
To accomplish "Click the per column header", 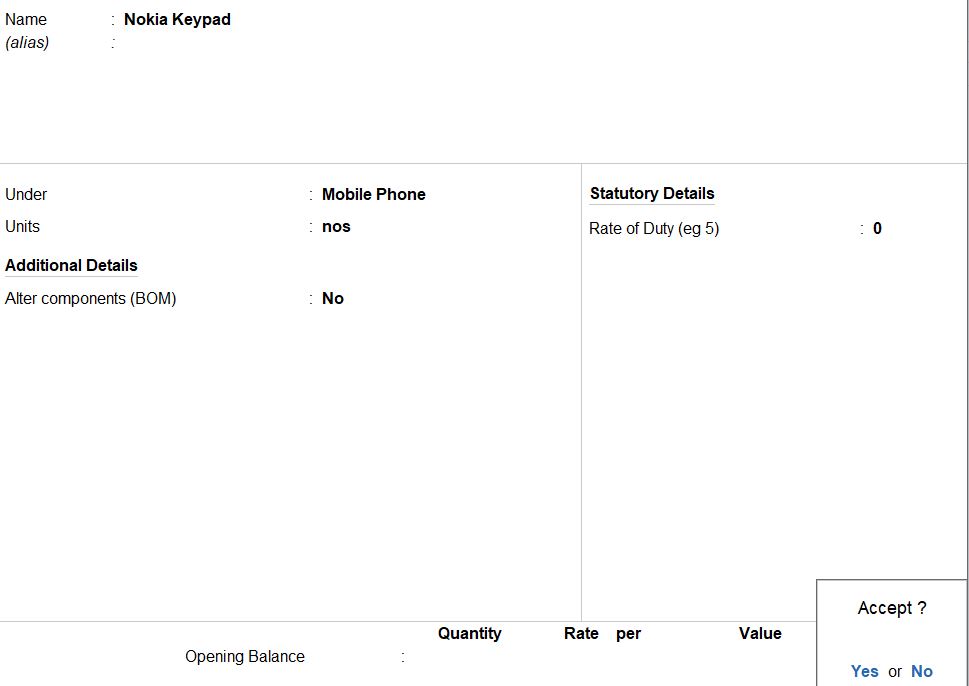I will click(x=628, y=634).
